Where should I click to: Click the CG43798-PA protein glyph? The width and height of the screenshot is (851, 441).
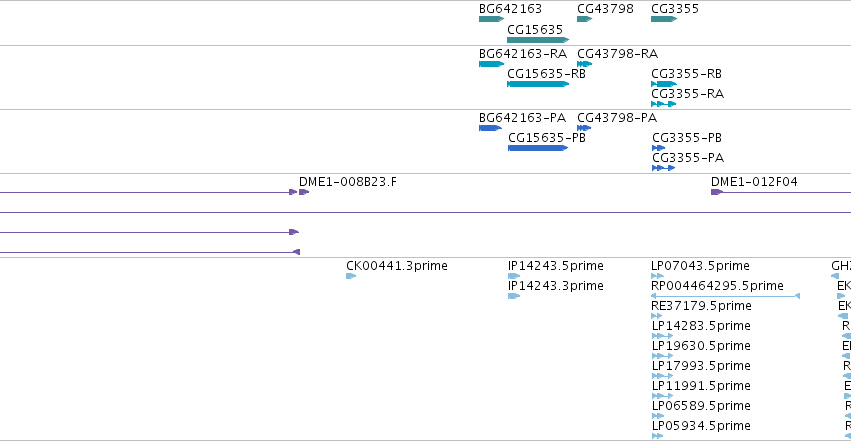coord(584,128)
